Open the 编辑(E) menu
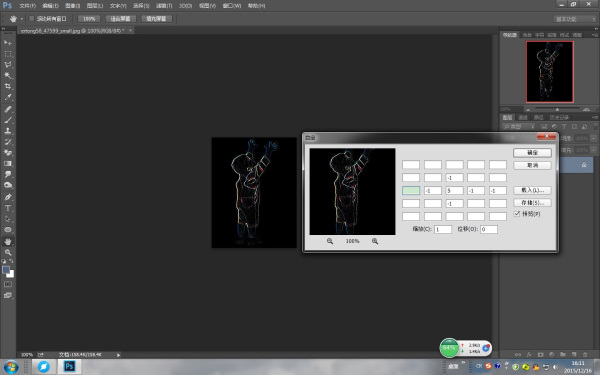This screenshot has height=375, width=600. point(50,6)
